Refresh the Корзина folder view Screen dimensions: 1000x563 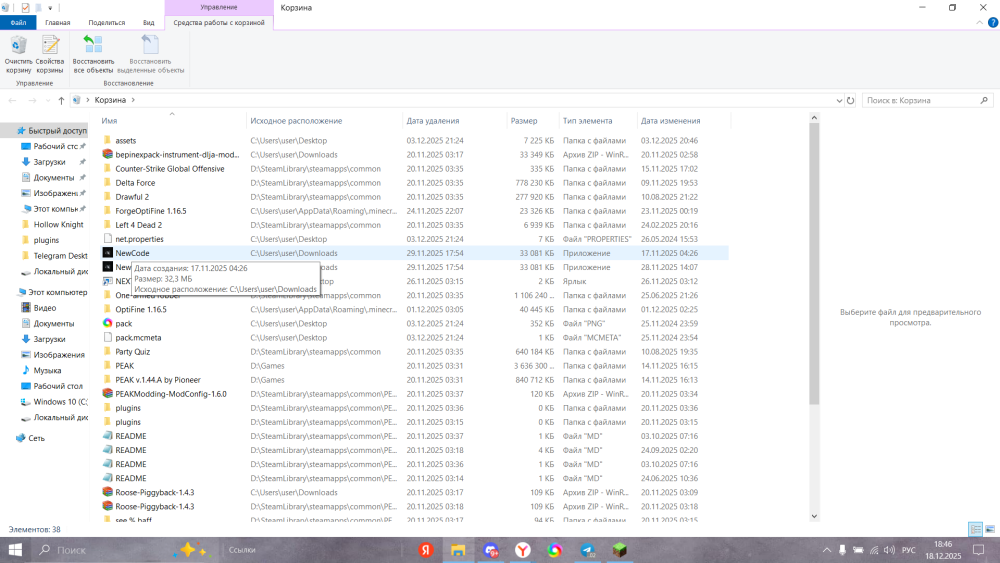click(850, 100)
